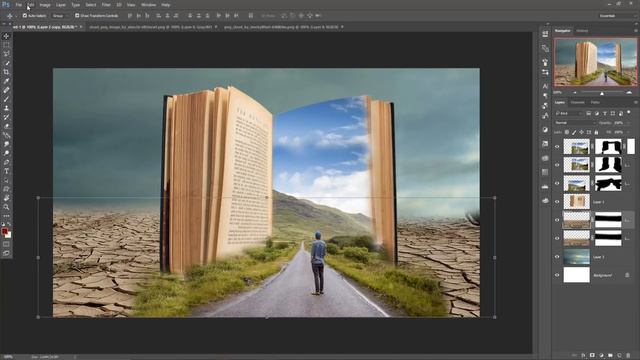The image size is (640, 360).
Task: Hide the Background layer via eye icon
Action: click(x=557, y=275)
